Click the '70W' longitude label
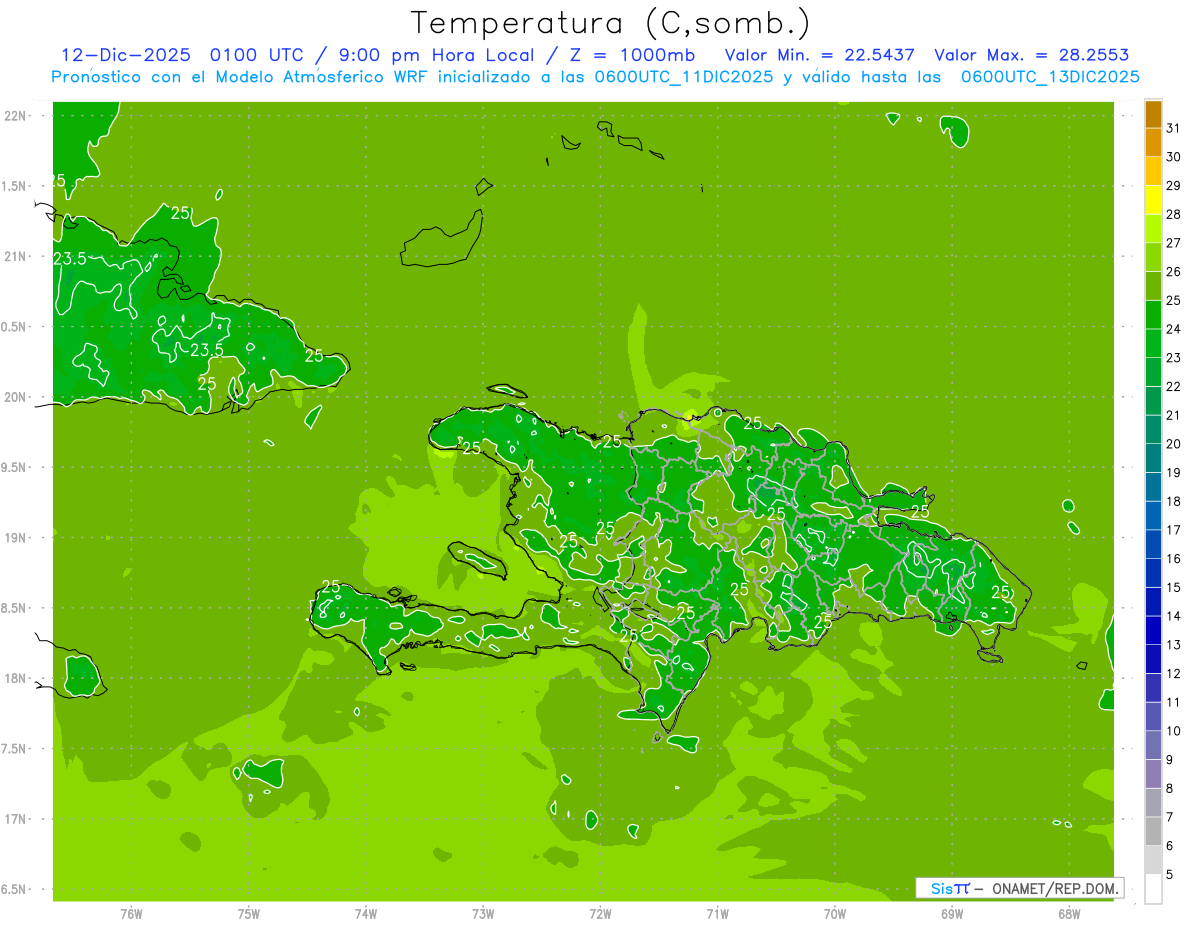 pos(835,913)
